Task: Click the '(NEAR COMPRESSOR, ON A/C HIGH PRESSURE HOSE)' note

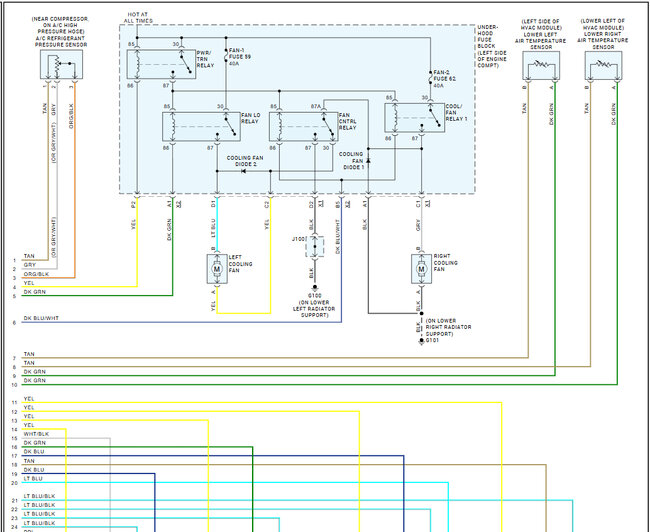Action: [x=61, y=25]
